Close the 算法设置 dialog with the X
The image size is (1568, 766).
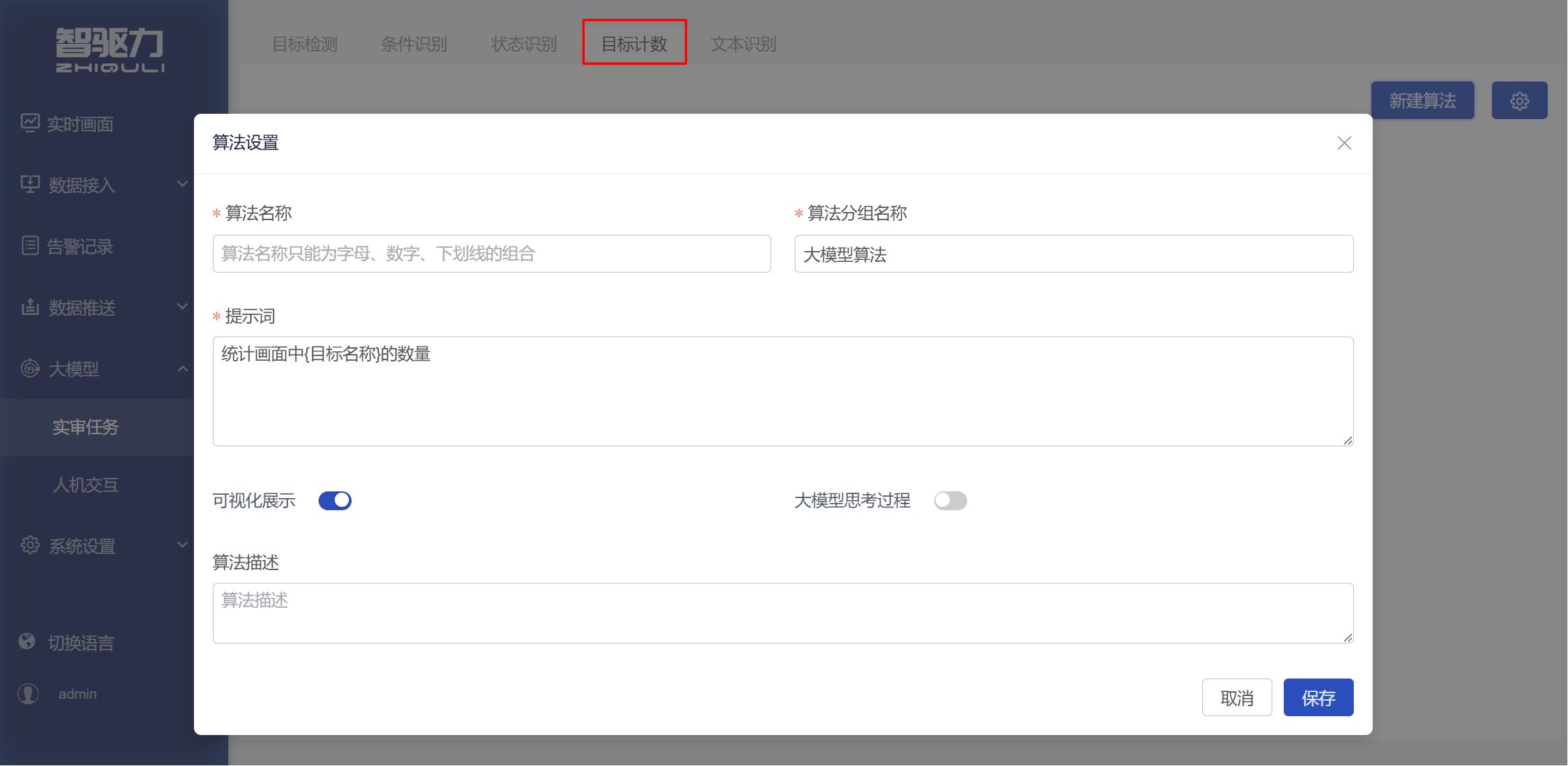pyautogui.click(x=1344, y=143)
